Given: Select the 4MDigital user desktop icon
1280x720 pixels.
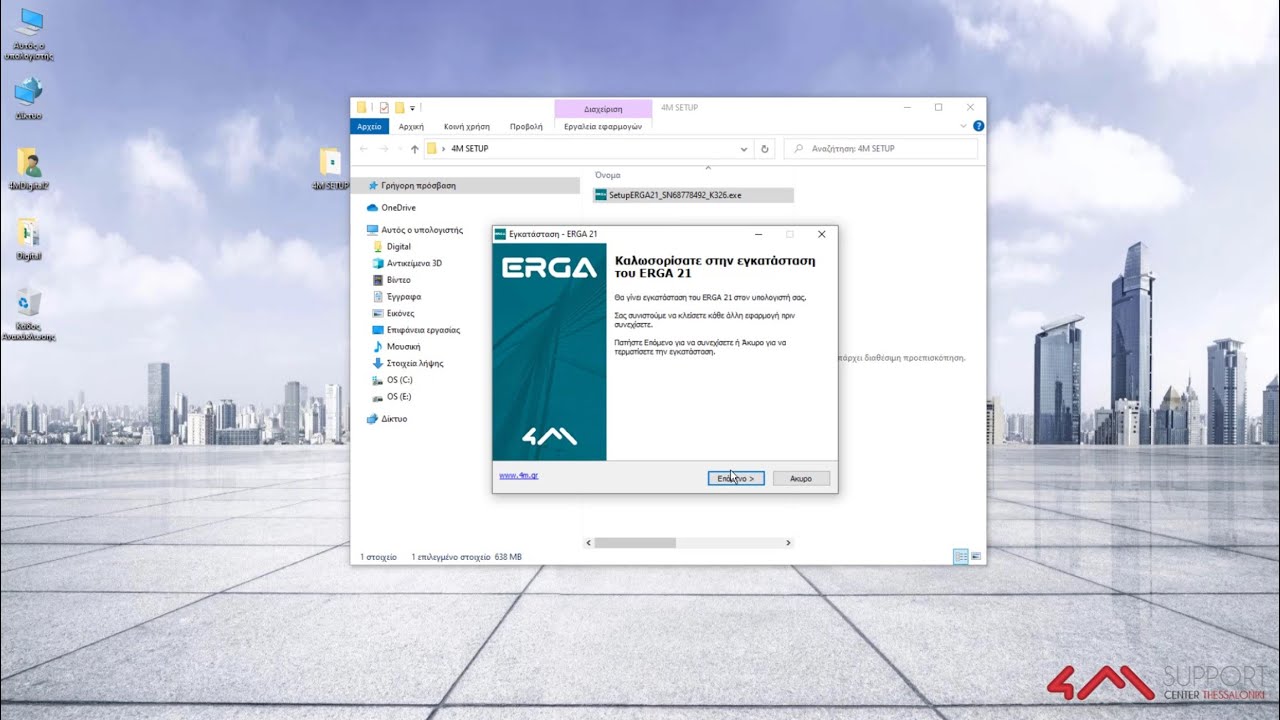Looking at the screenshot, I should coord(29,169).
